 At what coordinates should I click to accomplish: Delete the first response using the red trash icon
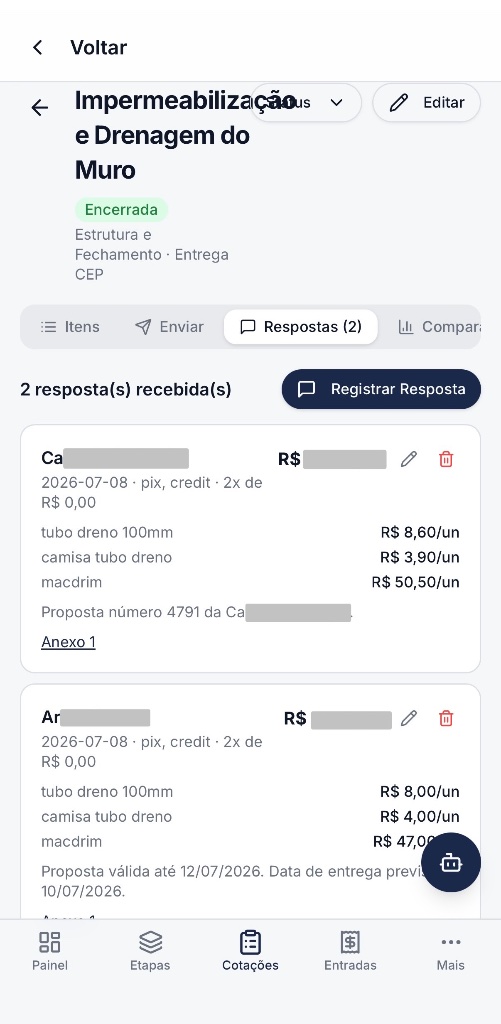click(x=446, y=459)
